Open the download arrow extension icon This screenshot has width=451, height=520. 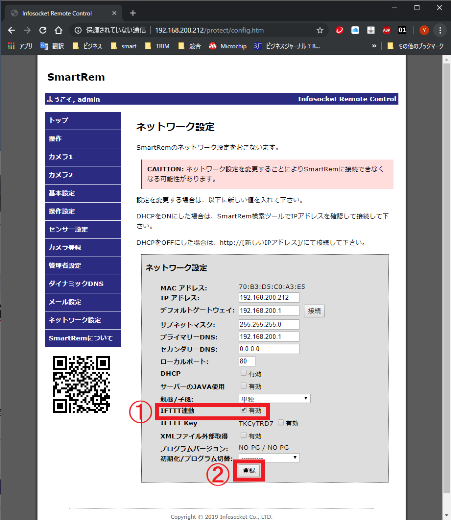point(371,30)
